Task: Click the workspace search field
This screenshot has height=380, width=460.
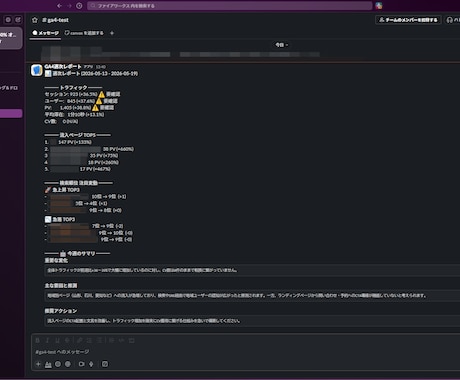Action: point(230,6)
